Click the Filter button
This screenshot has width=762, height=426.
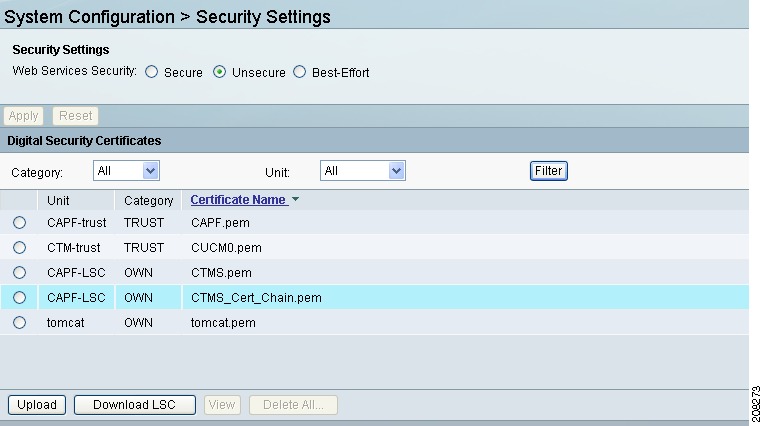549,171
